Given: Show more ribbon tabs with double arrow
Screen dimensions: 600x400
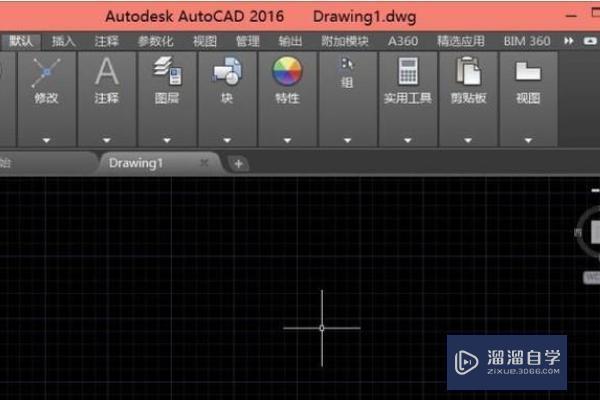Looking at the screenshot, I should (569, 41).
